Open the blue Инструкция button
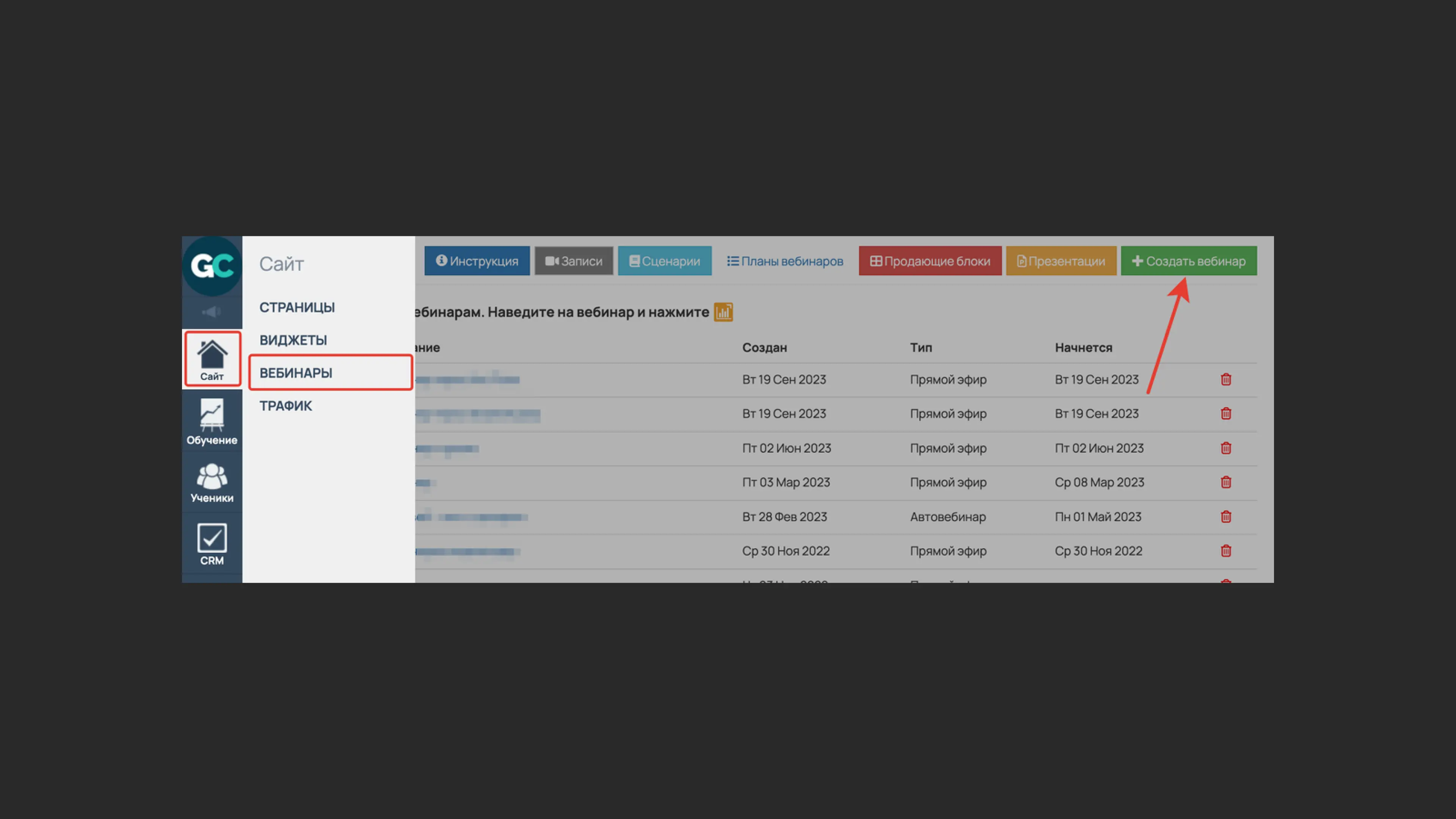The image size is (1456, 819). tap(477, 261)
